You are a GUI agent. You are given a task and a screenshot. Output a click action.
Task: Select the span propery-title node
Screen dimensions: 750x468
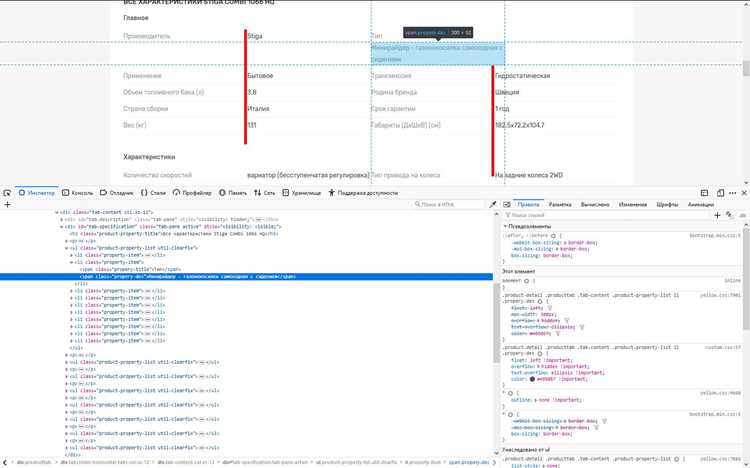coord(130,269)
